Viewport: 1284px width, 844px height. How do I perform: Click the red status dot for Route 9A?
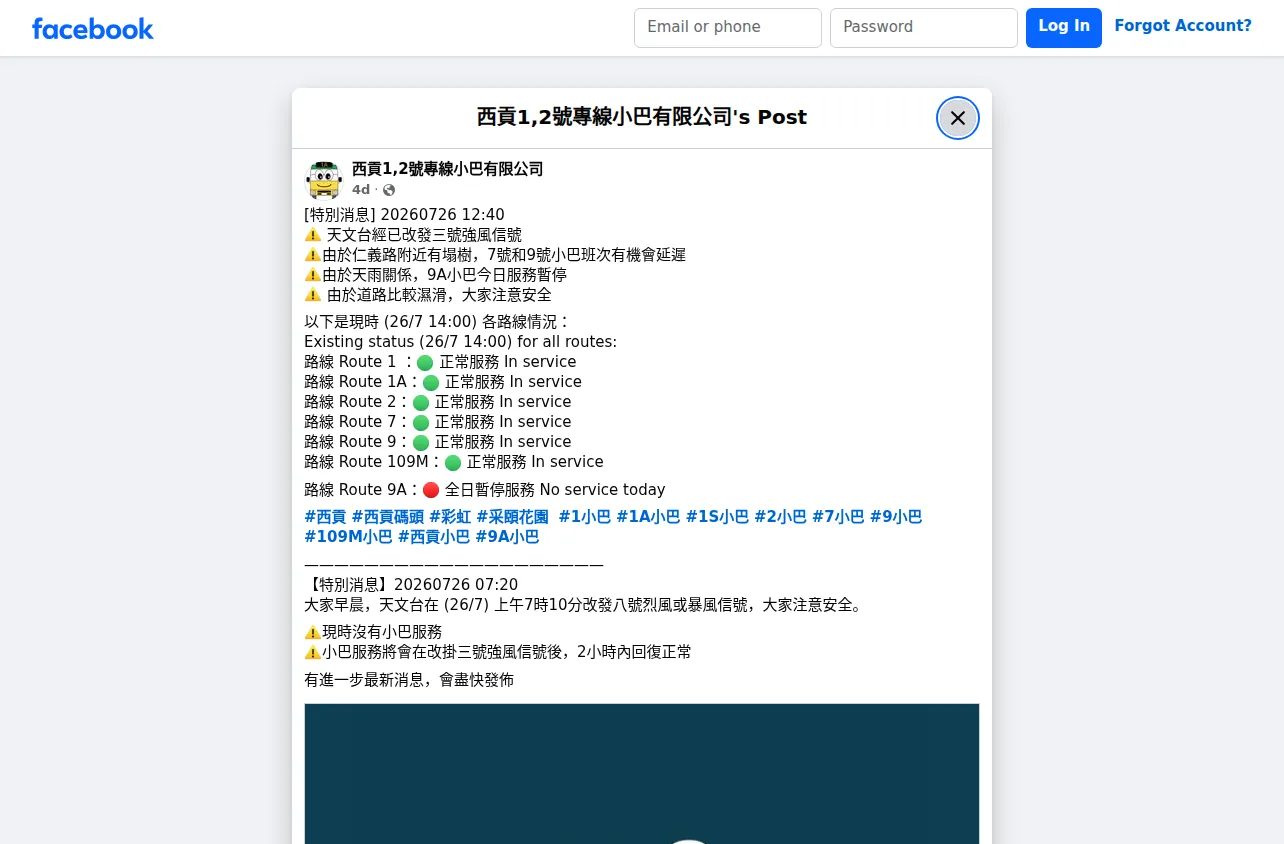tap(431, 491)
